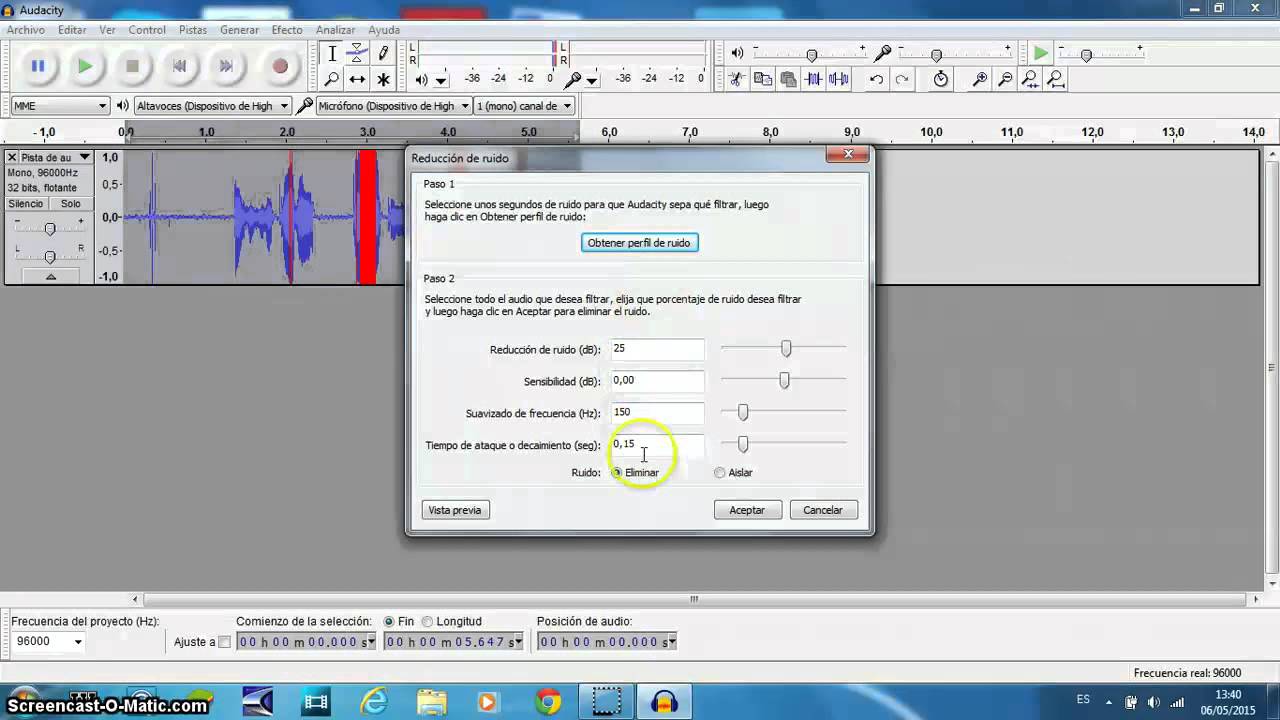Click the red Record button
Screen dimensions: 1280x720
coord(280,67)
